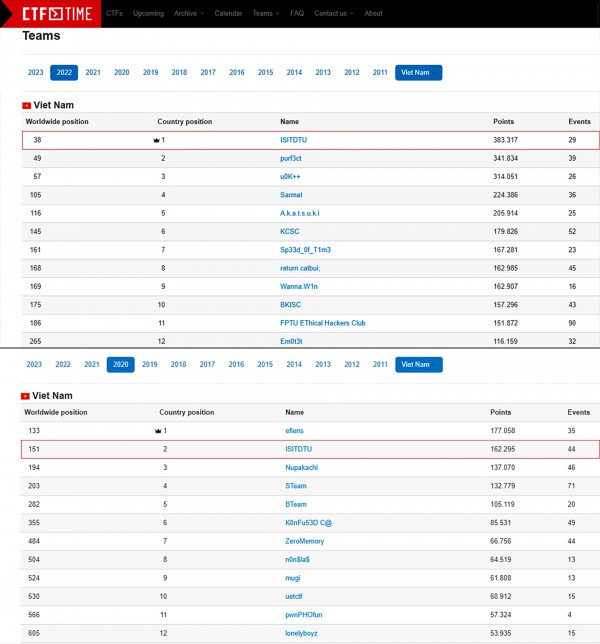The height and width of the screenshot is (644, 600).
Task: Open the FAQ page
Action: 297,14
